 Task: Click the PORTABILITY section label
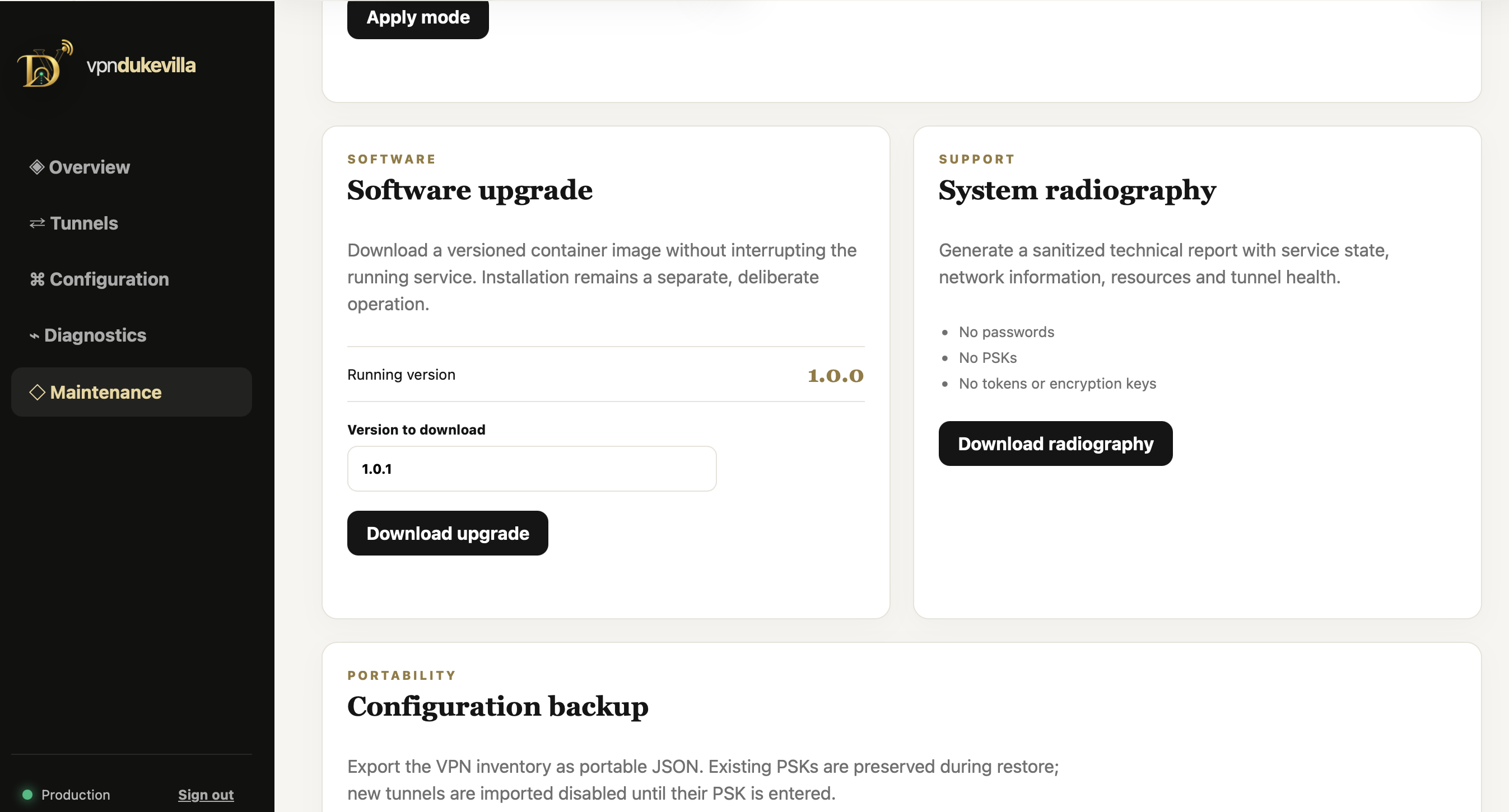(401, 675)
